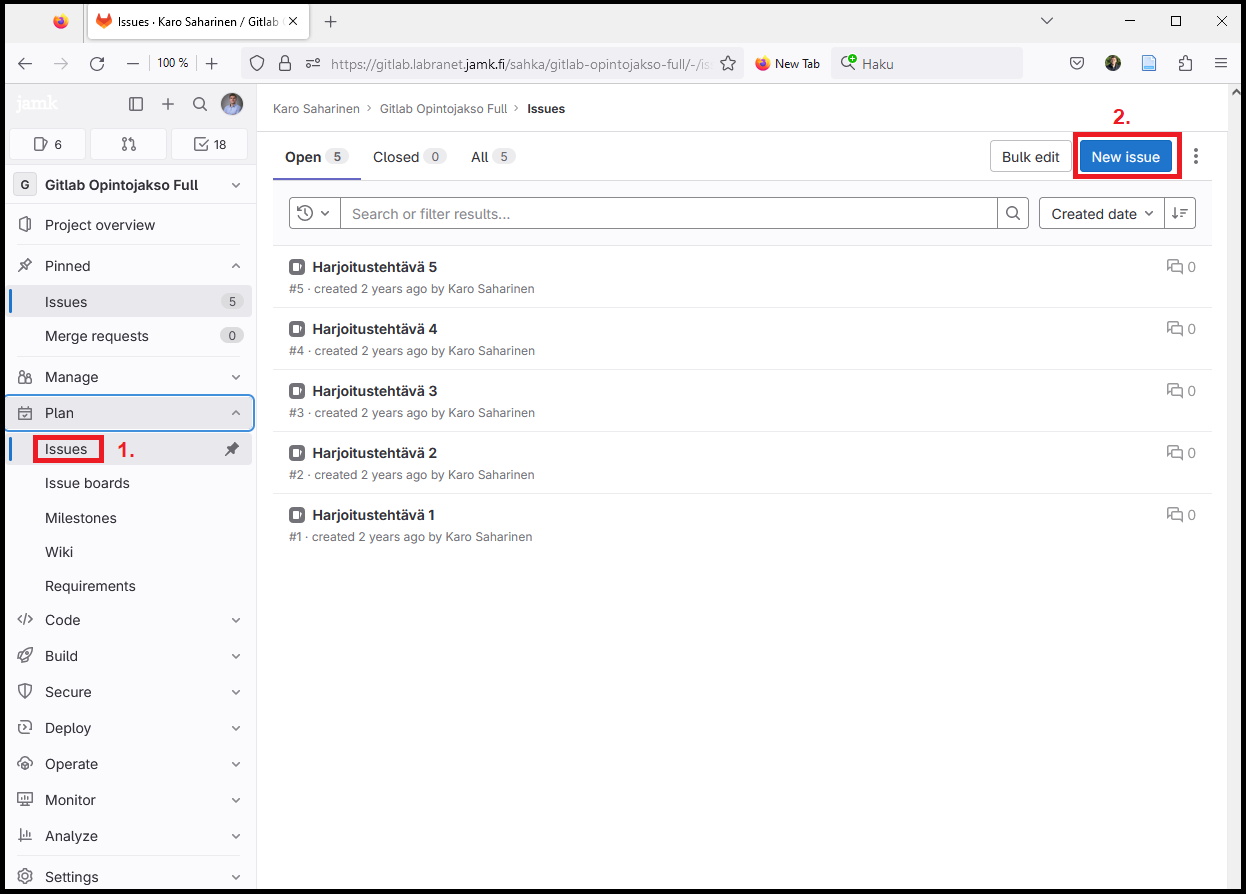Open the Created date sort dropdown
The width and height of the screenshot is (1246, 894).
pyautogui.click(x=1102, y=213)
